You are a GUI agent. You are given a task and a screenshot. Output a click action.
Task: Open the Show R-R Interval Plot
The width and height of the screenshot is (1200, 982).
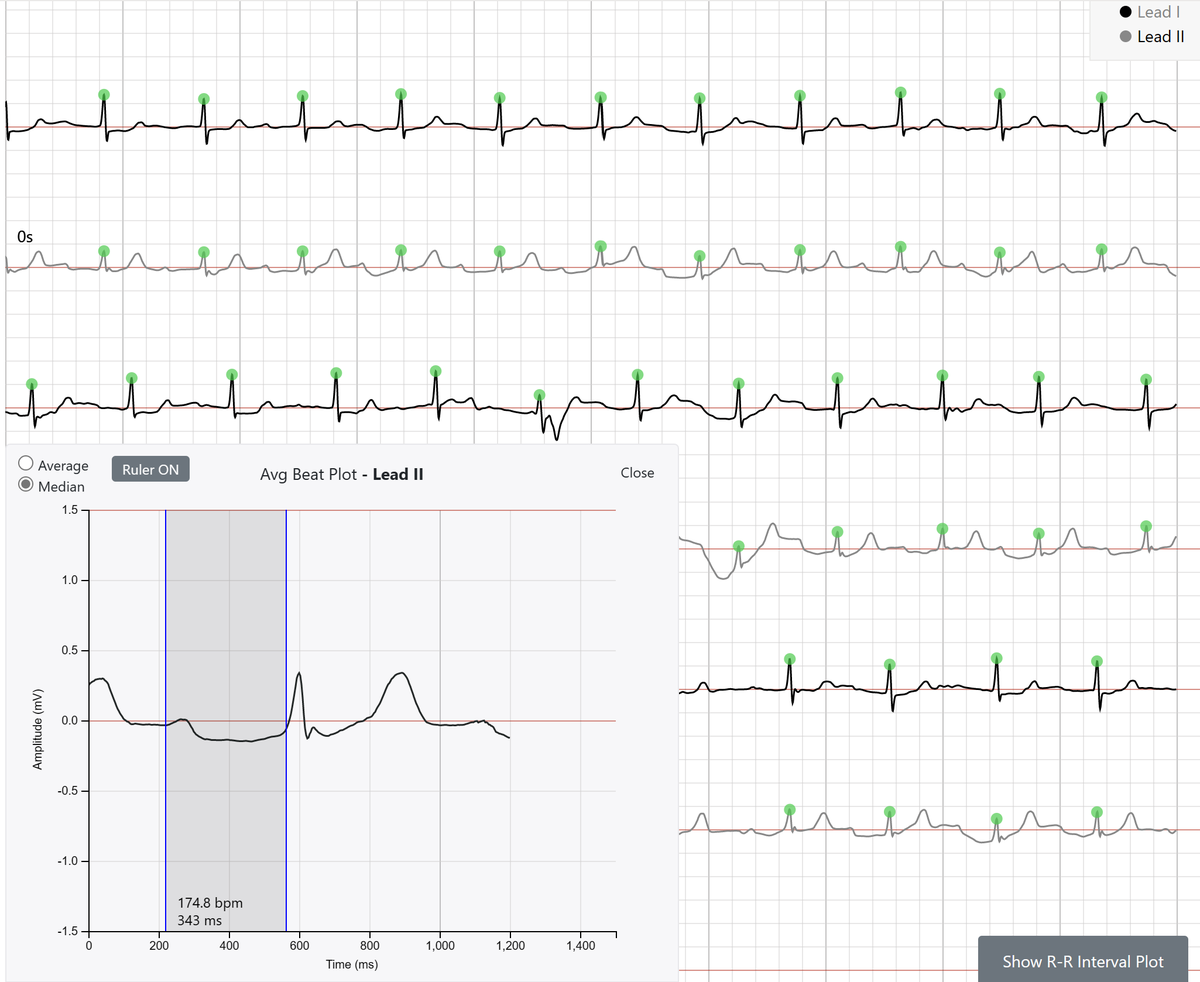point(1083,961)
